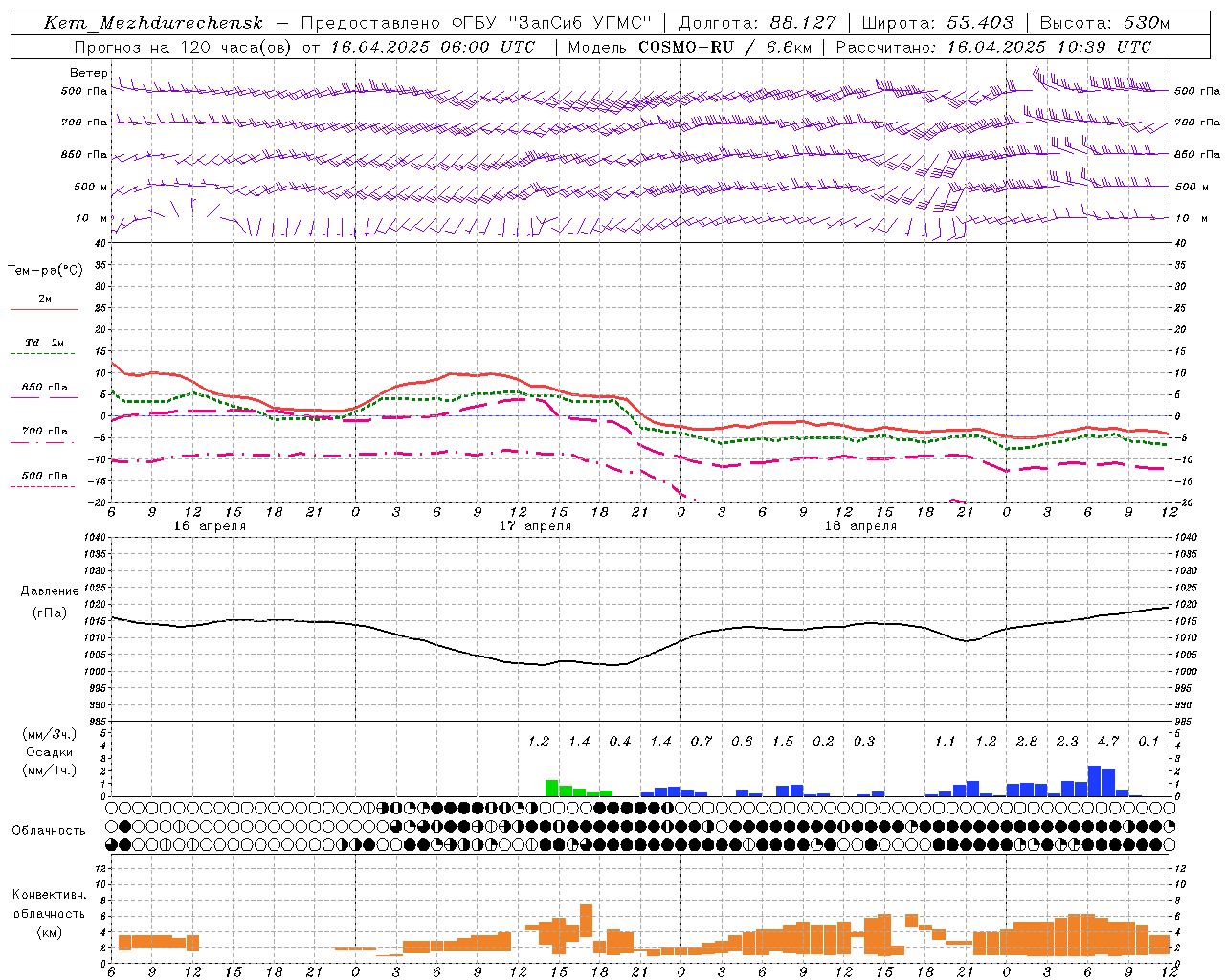Click the 0.7 precipitation total value

(702, 742)
